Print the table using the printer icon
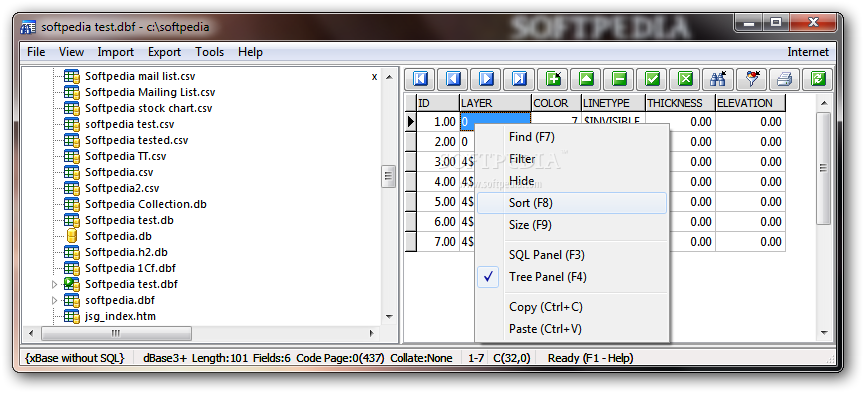Screen dimensions: 864x393 (784, 79)
